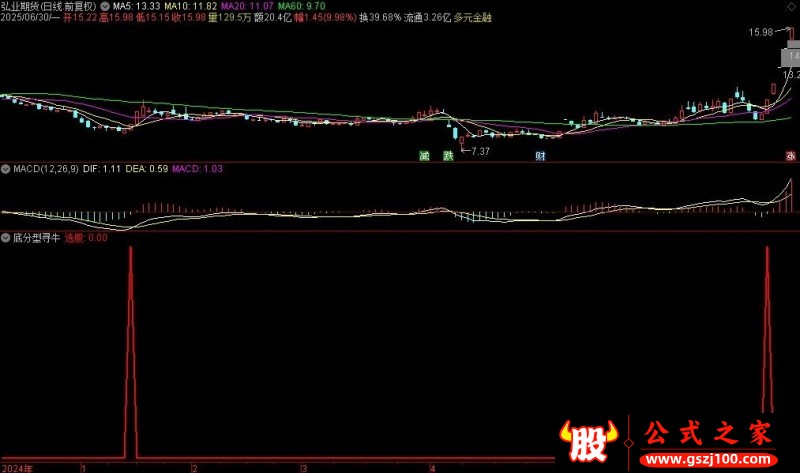Click the 2024年 time axis label

tap(17, 468)
